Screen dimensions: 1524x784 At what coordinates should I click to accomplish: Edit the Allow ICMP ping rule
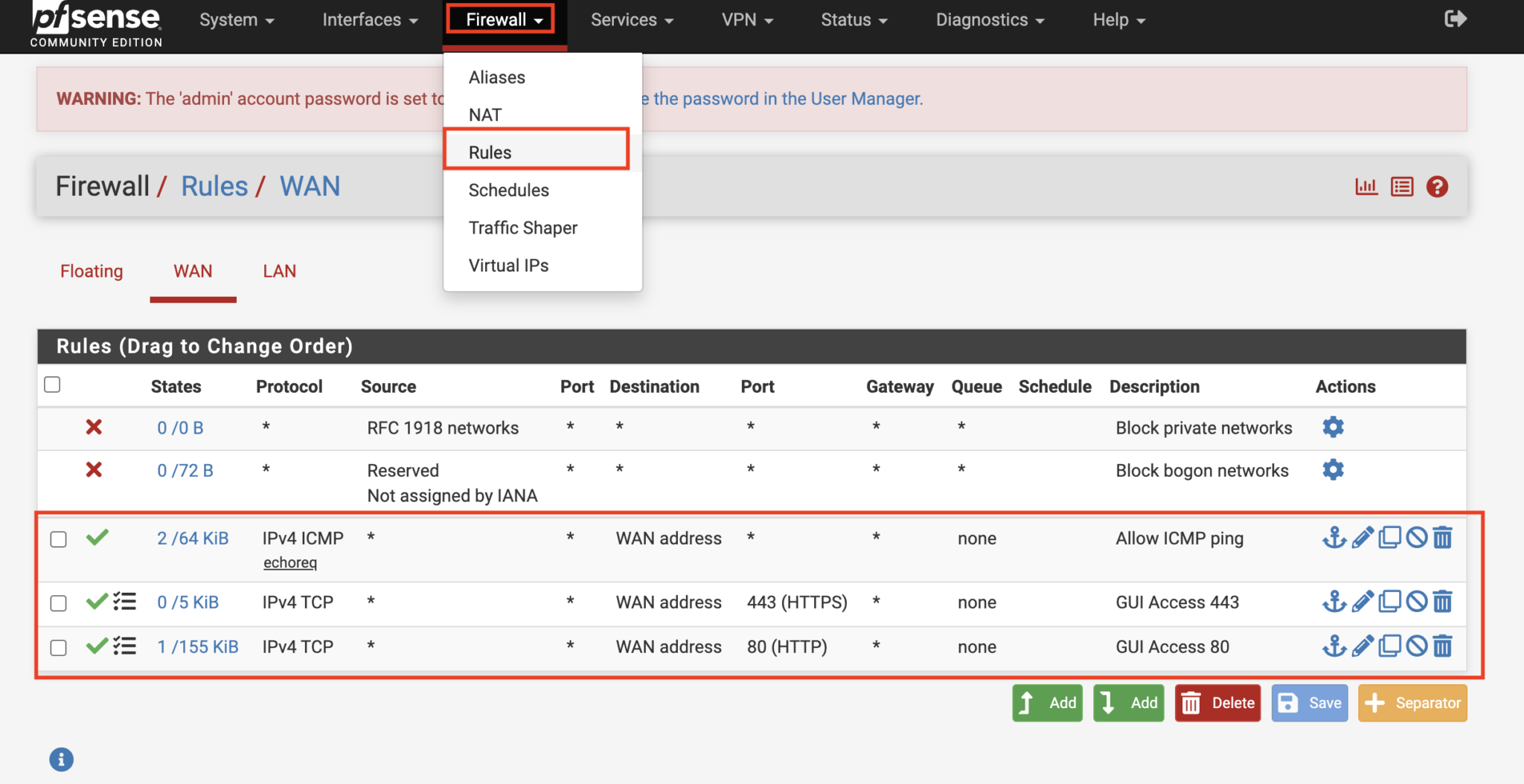1363,537
